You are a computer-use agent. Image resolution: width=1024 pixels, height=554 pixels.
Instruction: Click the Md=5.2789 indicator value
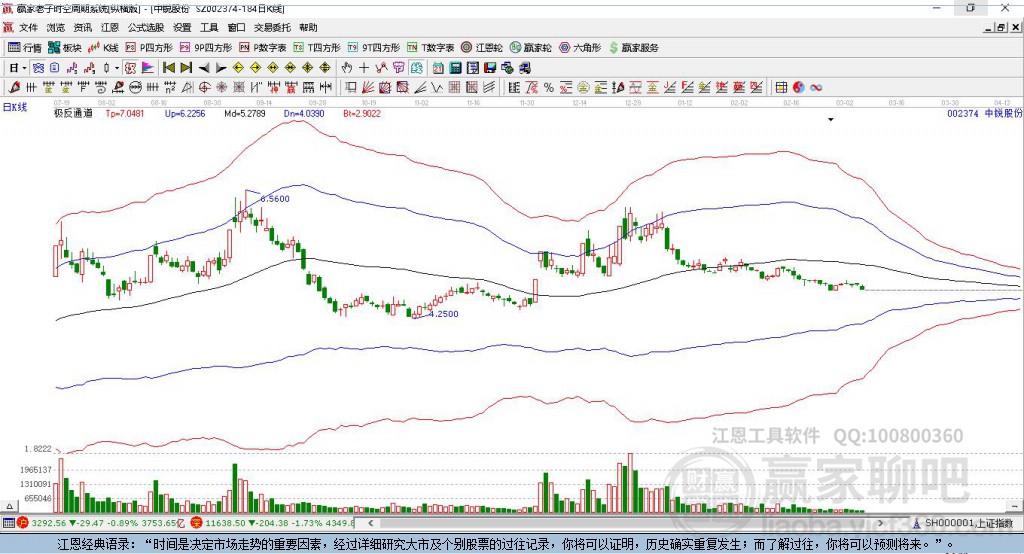coord(245,114)
